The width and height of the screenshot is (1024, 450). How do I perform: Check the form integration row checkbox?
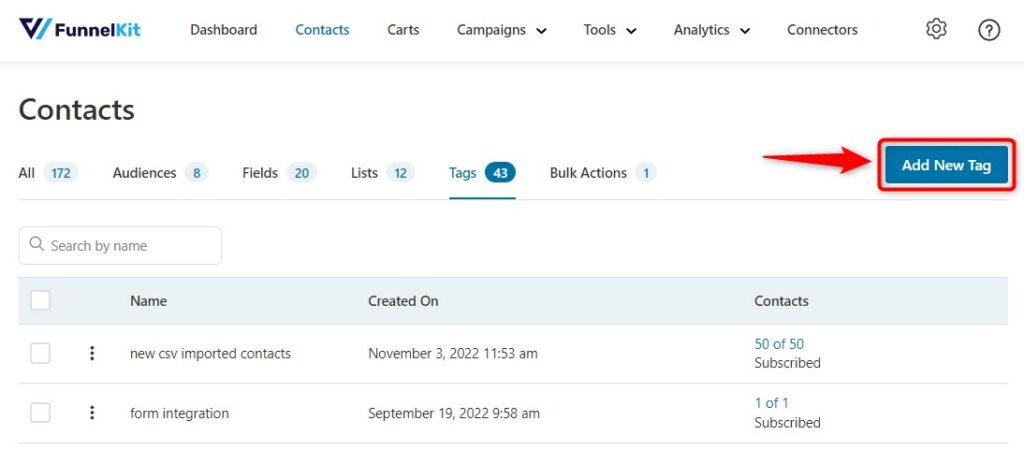point(40,413)
